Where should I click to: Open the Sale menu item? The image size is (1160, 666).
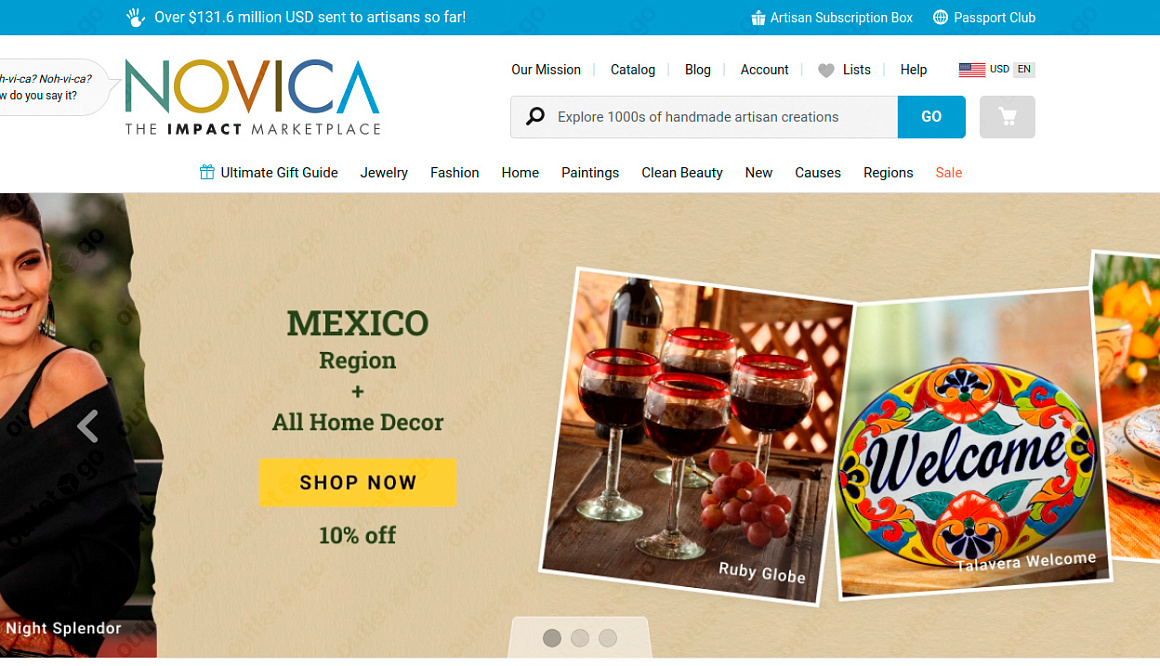(x=948, y=172)
